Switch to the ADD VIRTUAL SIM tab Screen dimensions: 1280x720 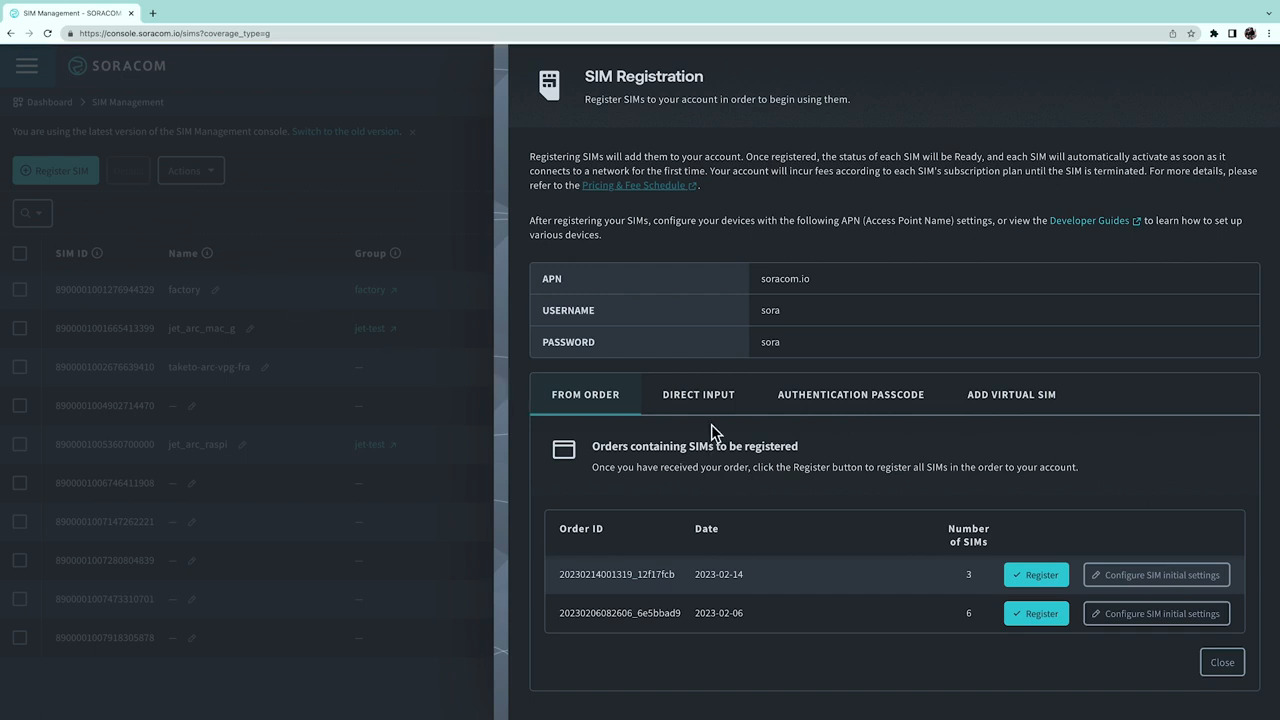point(1011,395)
